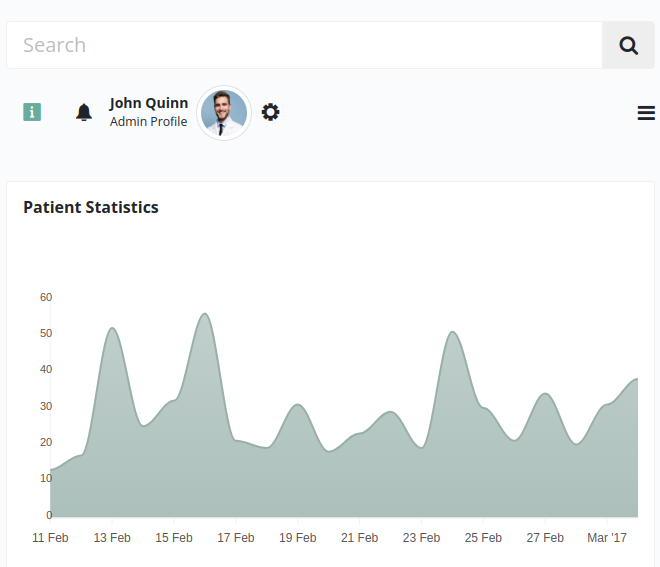The width and height of the screenshot is (660, 567).
Task: Click the 15 Feb axis label
Action: (174, 538)
